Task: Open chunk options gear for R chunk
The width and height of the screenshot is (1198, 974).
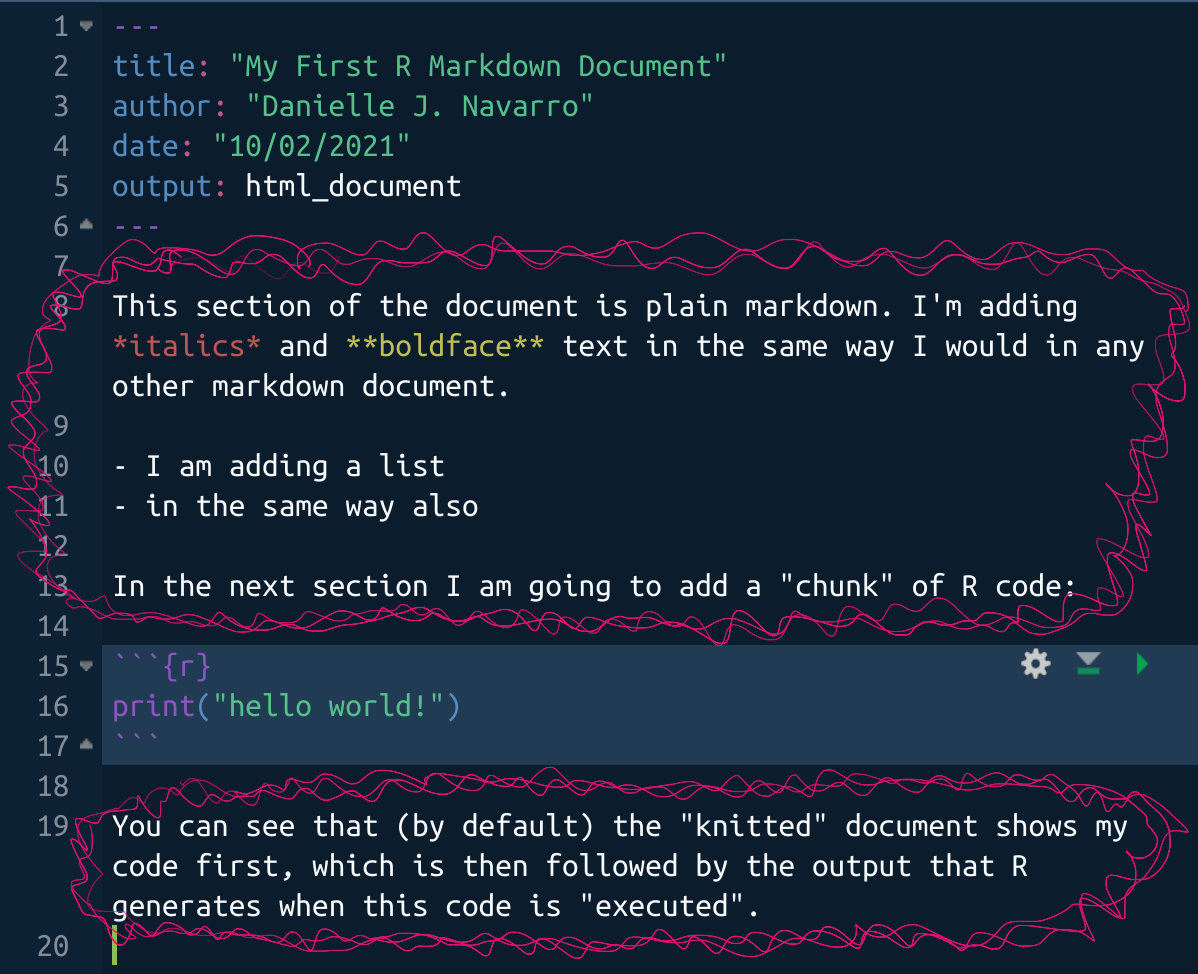Action: (1035, 664)
